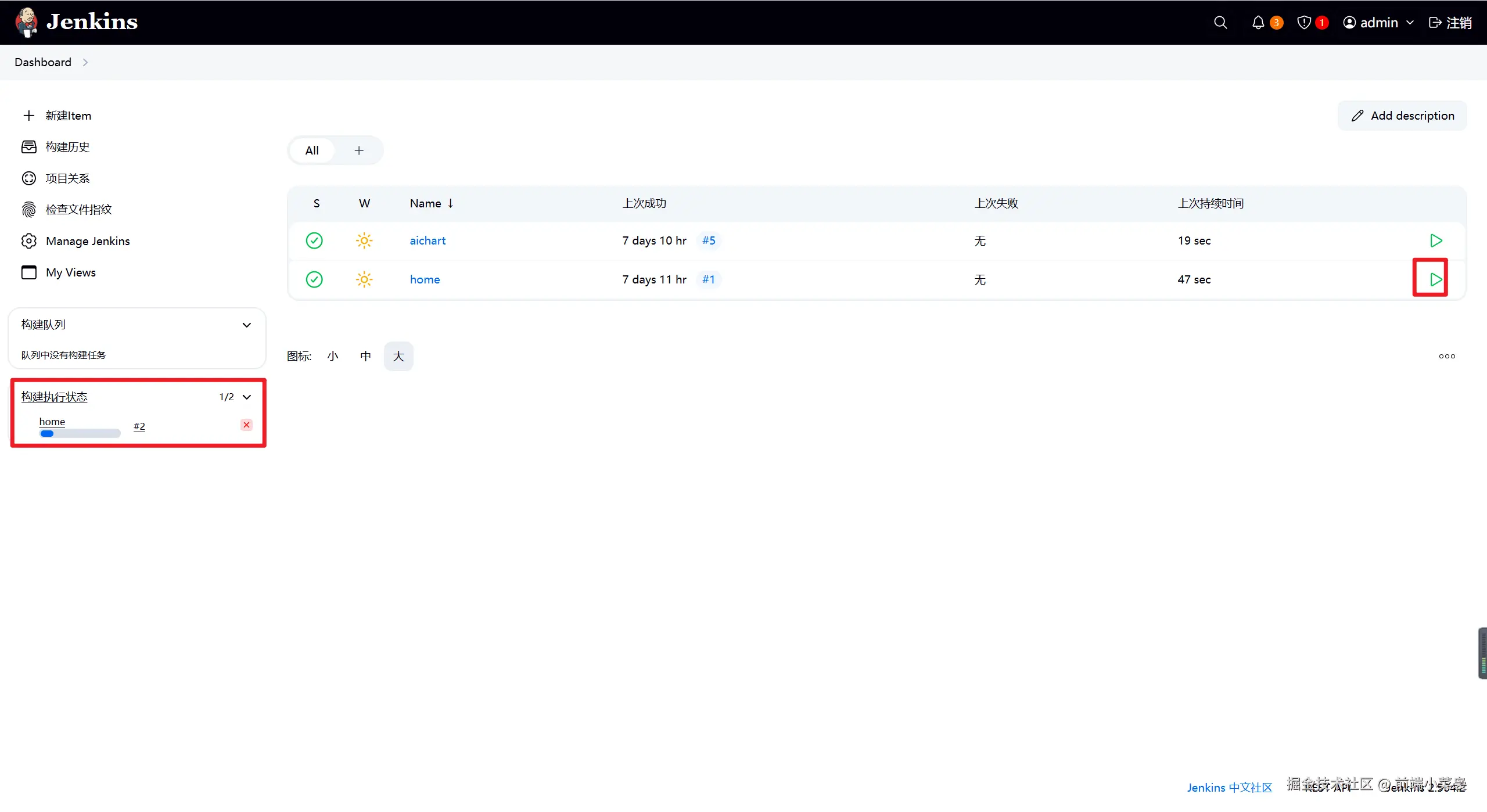The width and height of the screenshot is (1487, 812).
Task: Collapse the 构建执行状态 panel chevron
Action: coord(247,397)
